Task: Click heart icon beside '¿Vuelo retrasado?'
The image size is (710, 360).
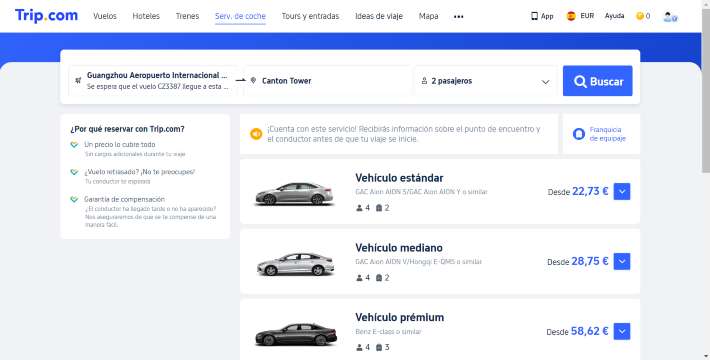Action: coord(74,172)
